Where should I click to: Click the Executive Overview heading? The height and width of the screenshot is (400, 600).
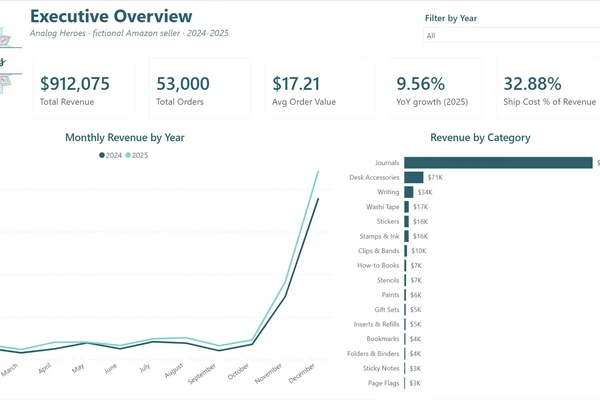pos(111,16)
